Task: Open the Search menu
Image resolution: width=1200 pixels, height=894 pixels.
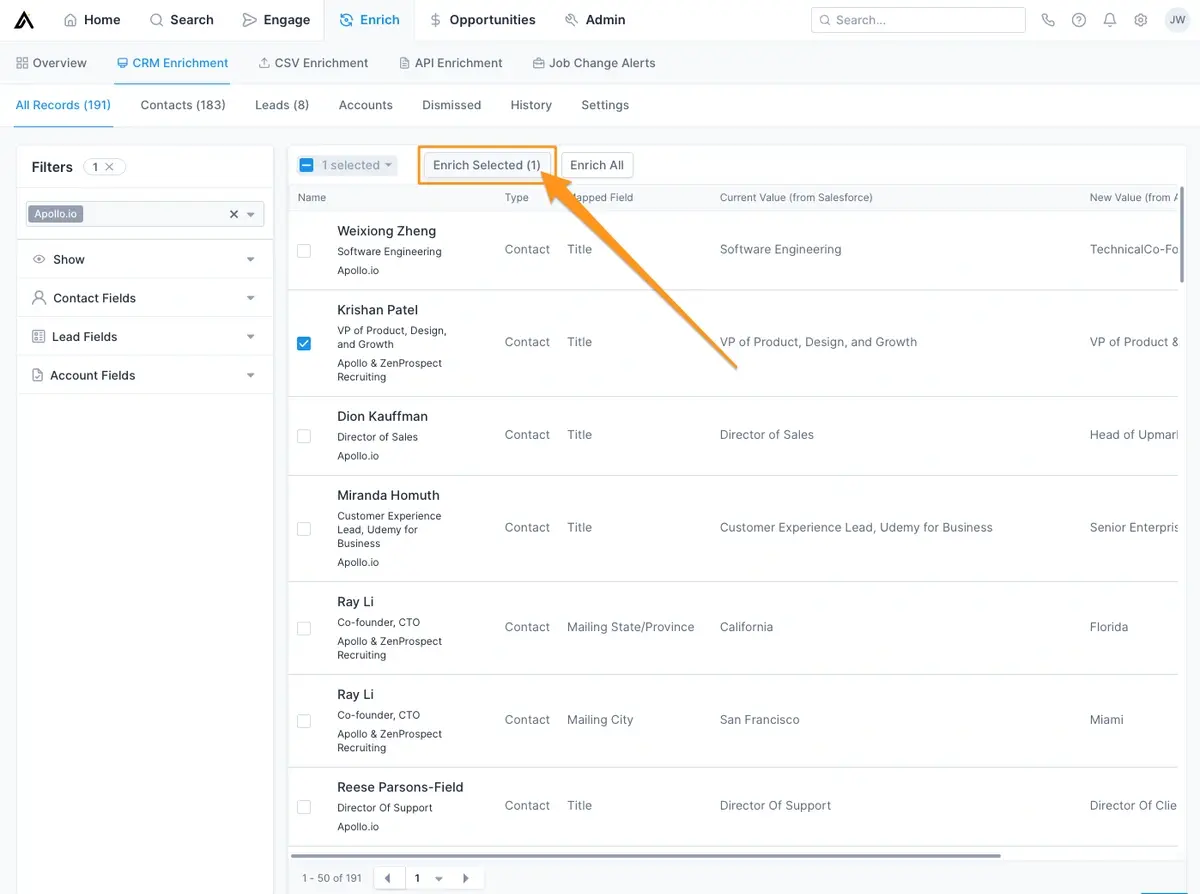Action: click(182, 20)
